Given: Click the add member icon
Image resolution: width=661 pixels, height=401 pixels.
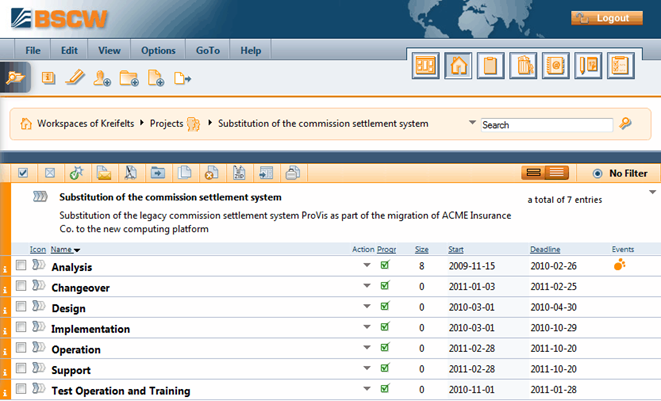Looking at the screenshot, I should 102,78.
